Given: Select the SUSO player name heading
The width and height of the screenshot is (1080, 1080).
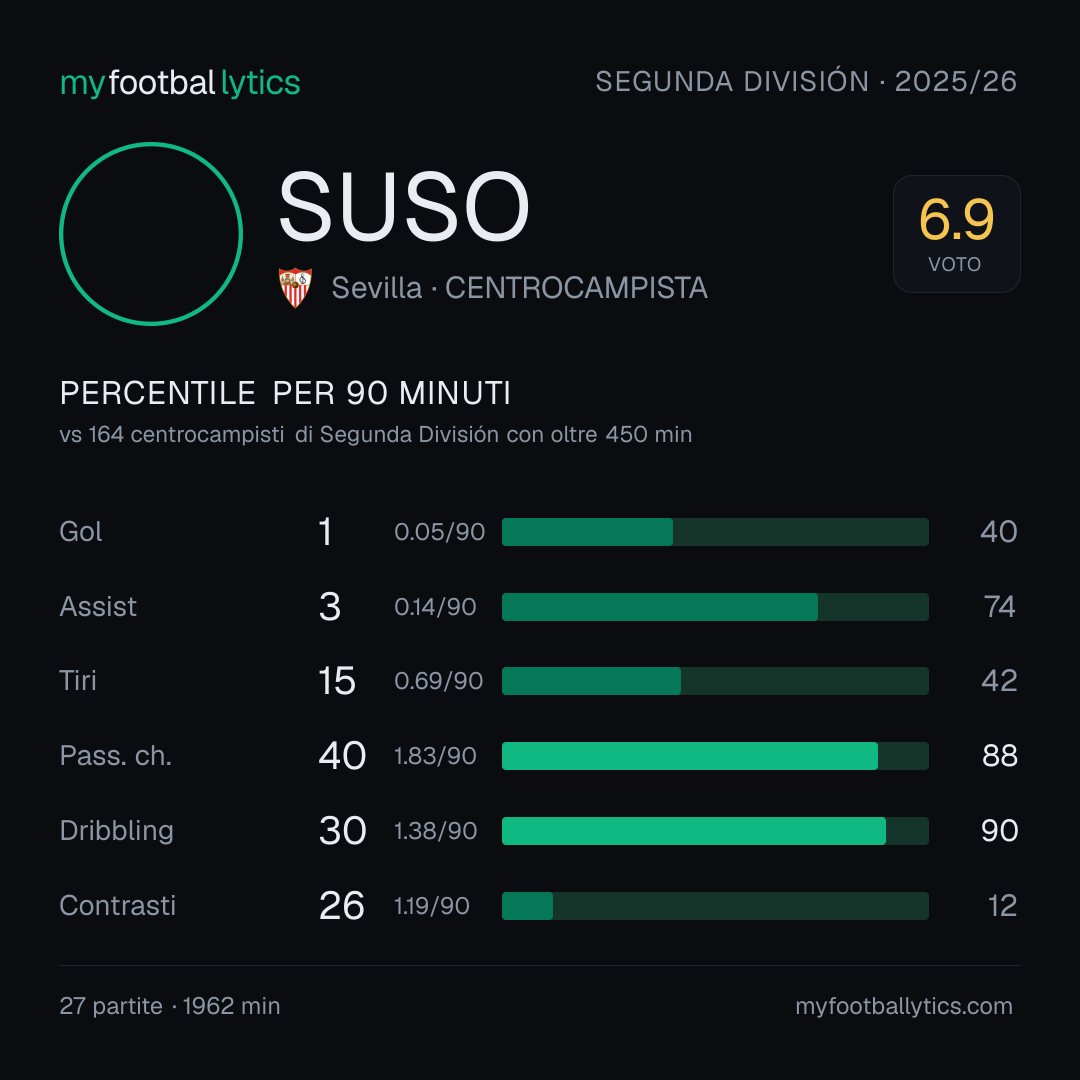Looking at the screenshot, I should pos(404,206).
